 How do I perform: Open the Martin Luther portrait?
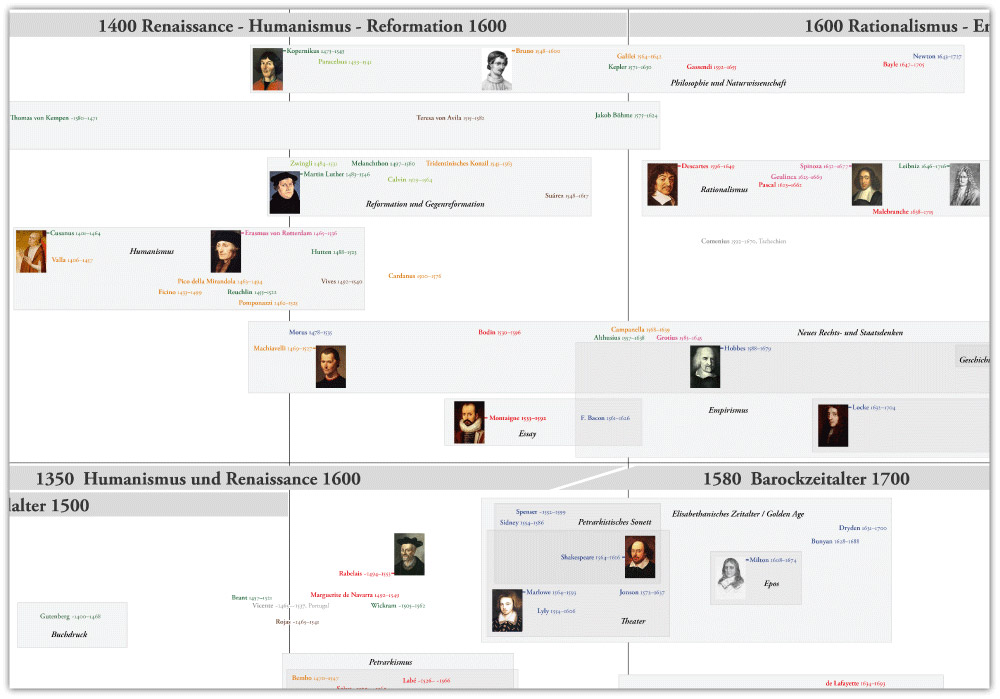pyautogui.click(x=284, y=192)
